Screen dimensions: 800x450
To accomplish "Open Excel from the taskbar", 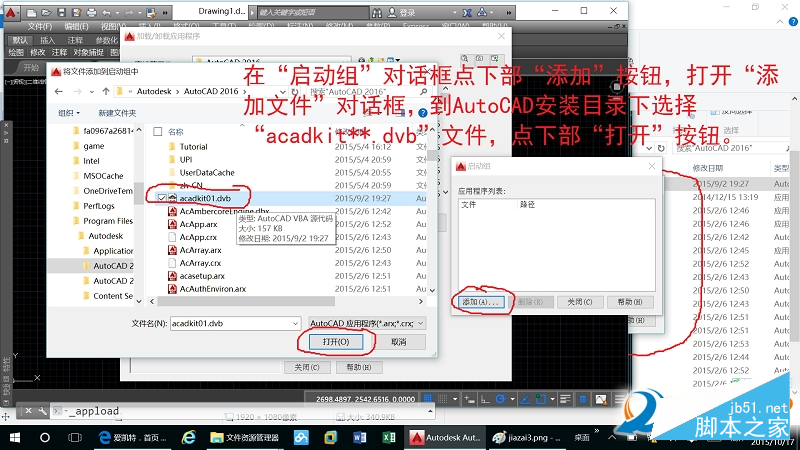I will [x=389, y=437].
